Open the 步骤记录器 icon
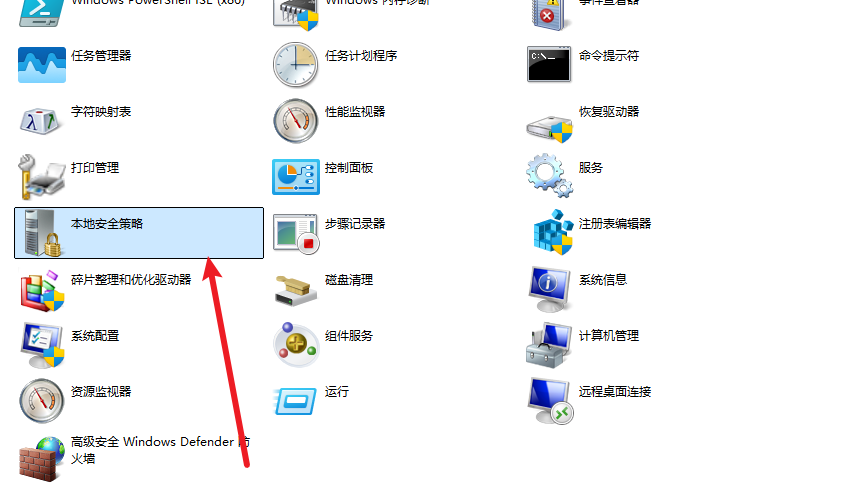 (296, 233)
